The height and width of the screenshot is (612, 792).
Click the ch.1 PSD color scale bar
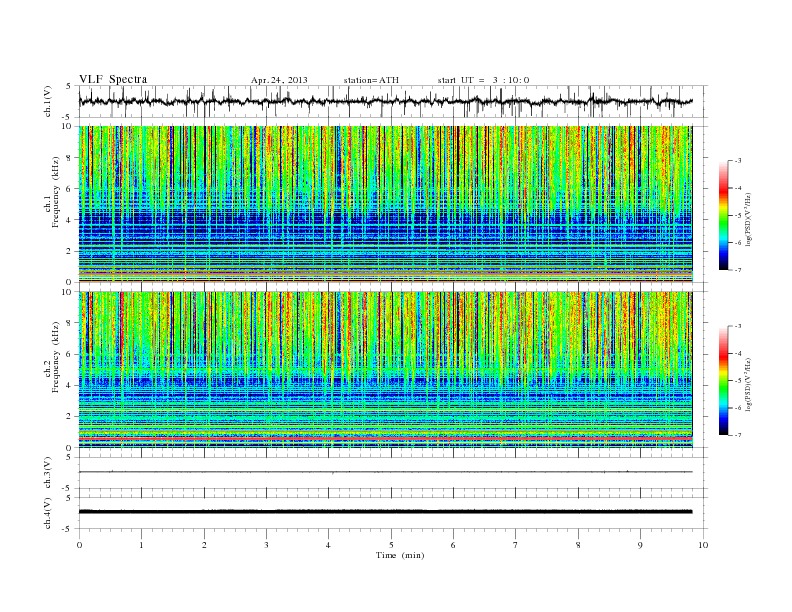click(723, 215)
